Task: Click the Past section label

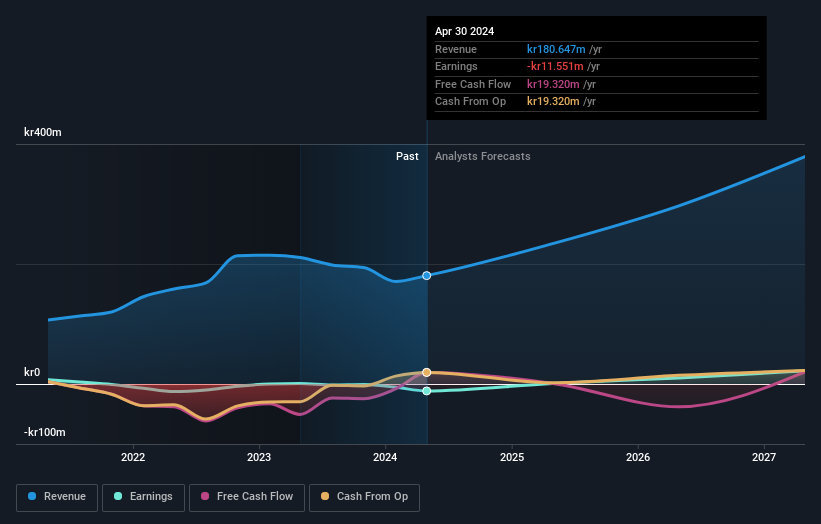Action: [407, 157]
